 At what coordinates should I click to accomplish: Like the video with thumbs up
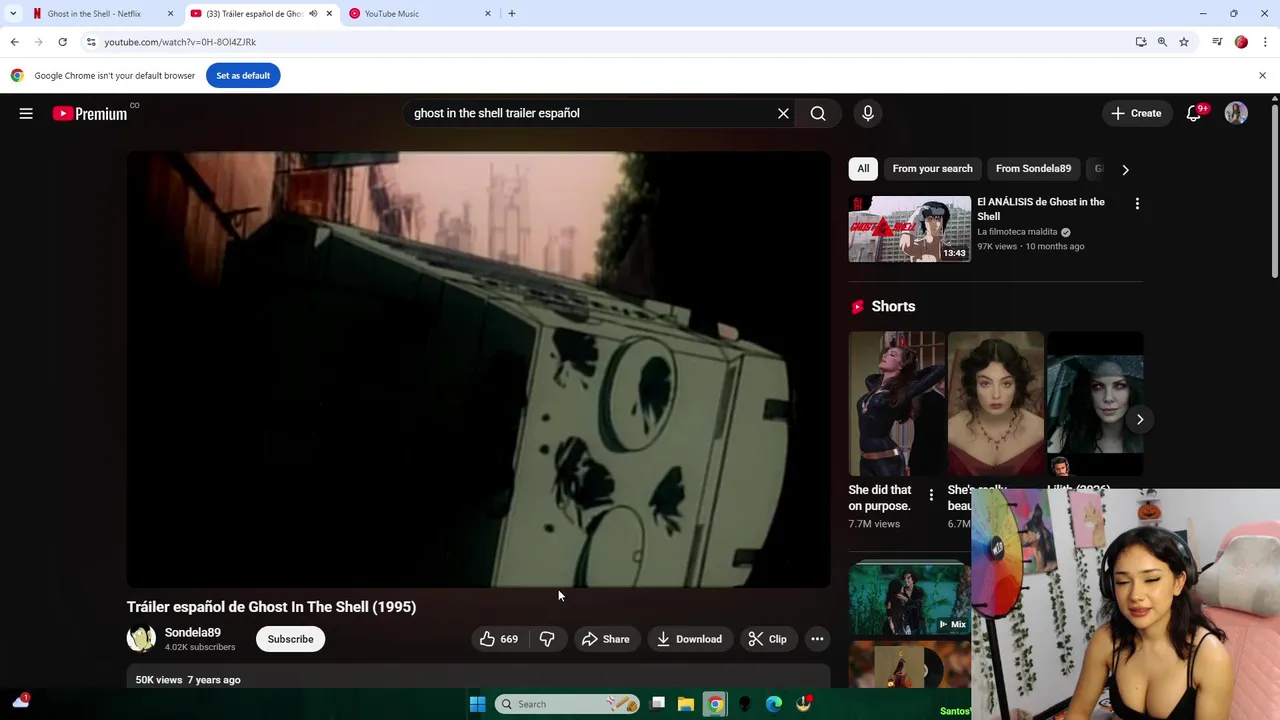499,639
